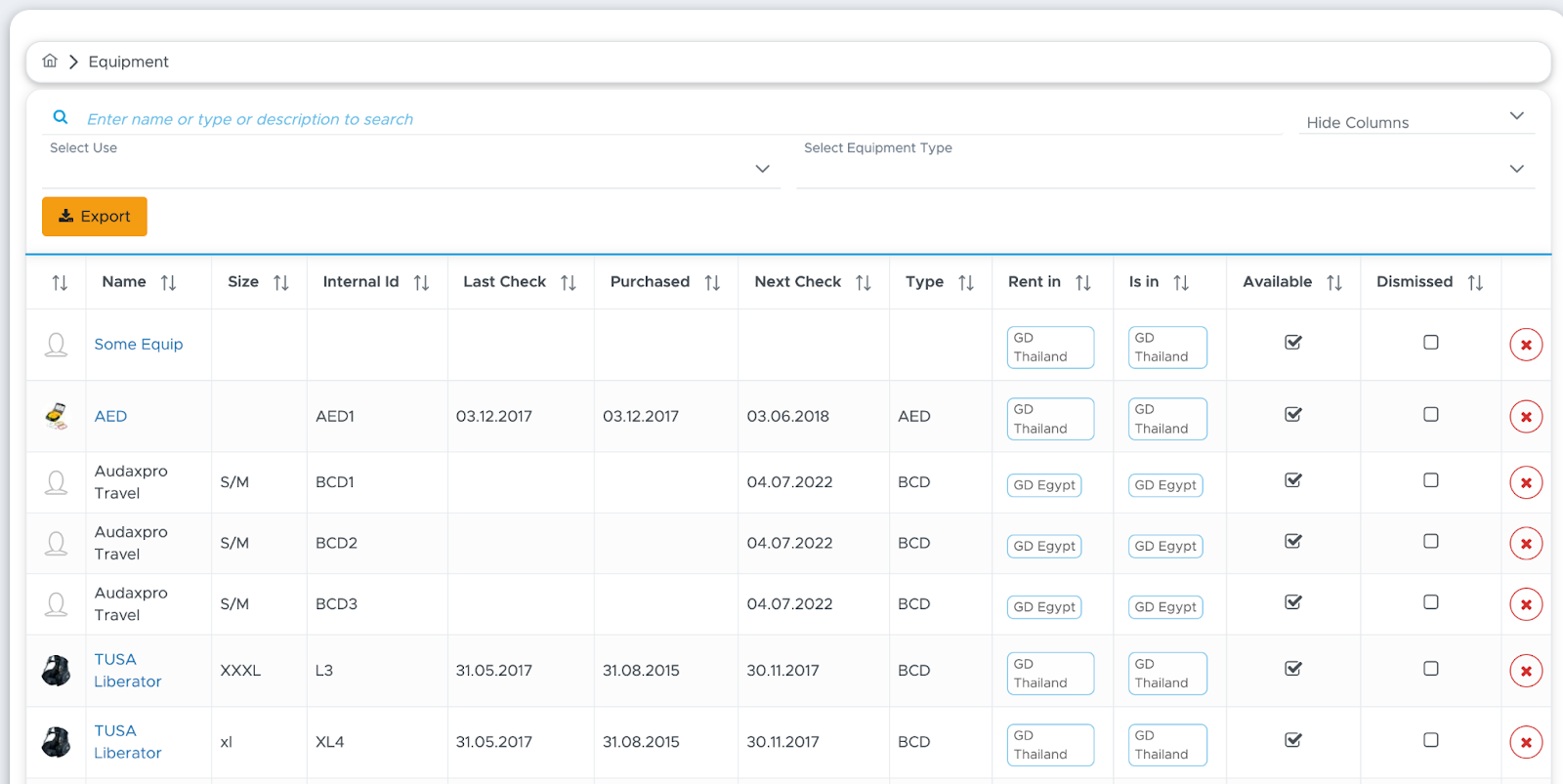Image resolution: width=1563 pixels, height=784 pixels.
Task: Click the search magnifier icon
Action: click(x=61, y=117)
